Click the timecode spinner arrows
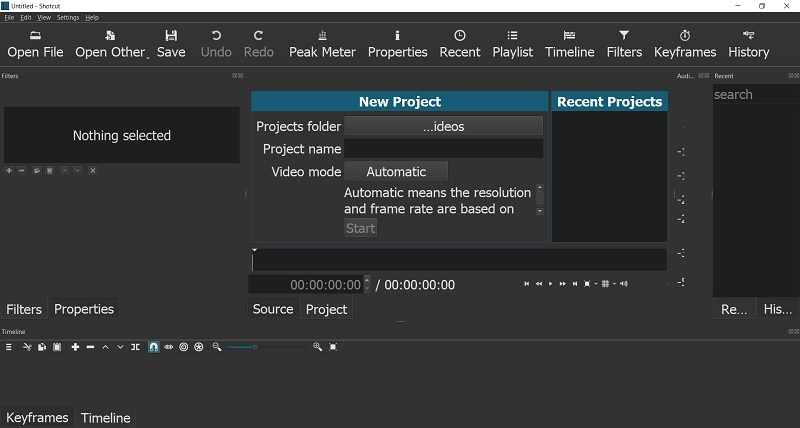800x428 pixels. (367, 285)
